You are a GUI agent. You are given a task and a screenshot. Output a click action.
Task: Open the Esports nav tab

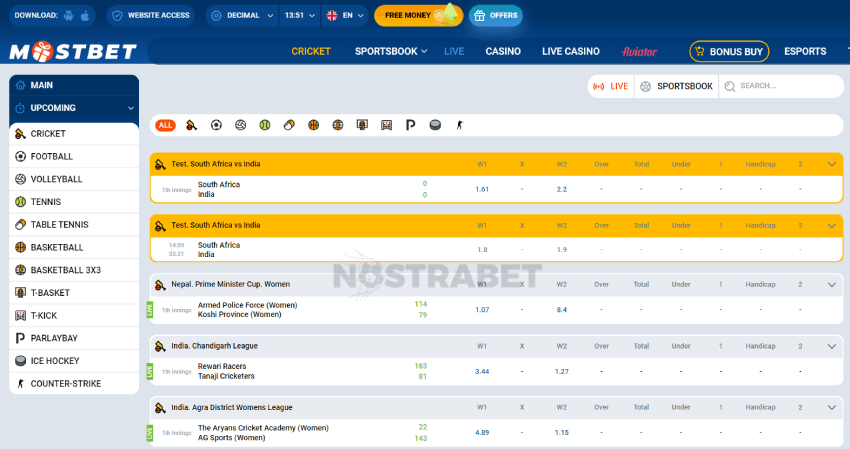[805, 52]
